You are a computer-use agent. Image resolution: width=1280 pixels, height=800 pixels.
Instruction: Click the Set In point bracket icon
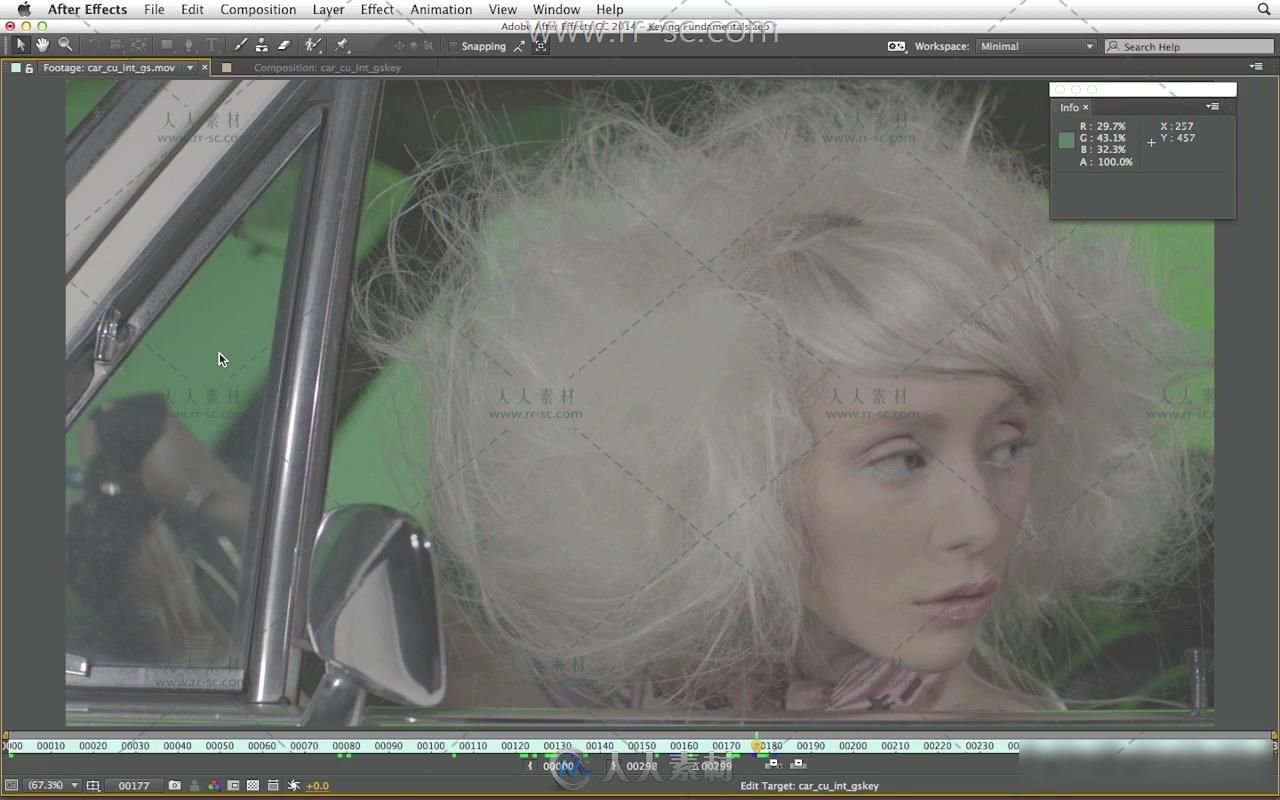point(530,767)
